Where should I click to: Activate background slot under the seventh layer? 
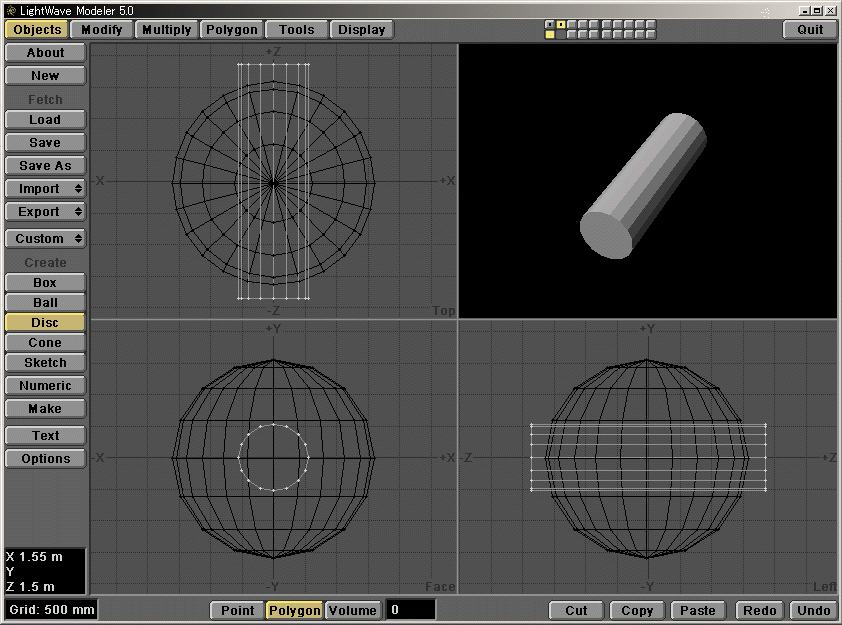[617, 34]
